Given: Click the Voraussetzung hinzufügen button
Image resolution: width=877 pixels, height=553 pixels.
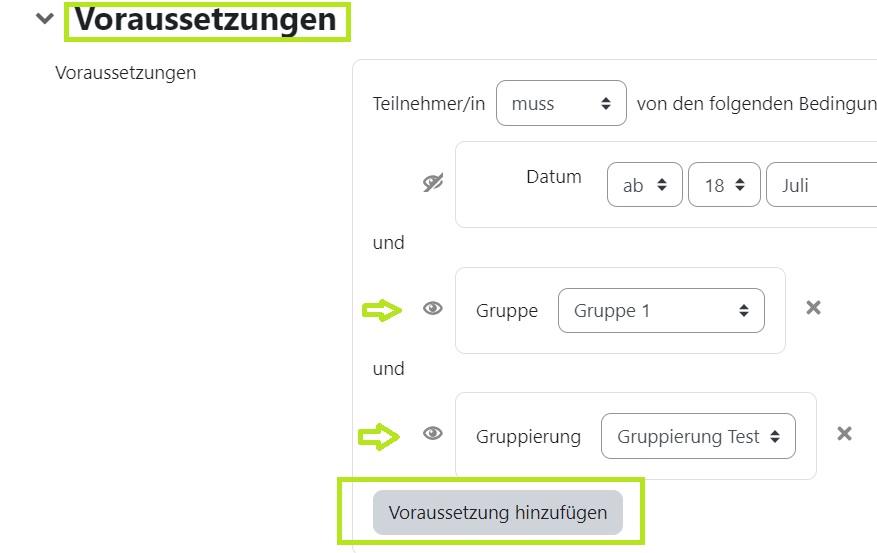Looking at the screenshot, I should coord(497,513).
